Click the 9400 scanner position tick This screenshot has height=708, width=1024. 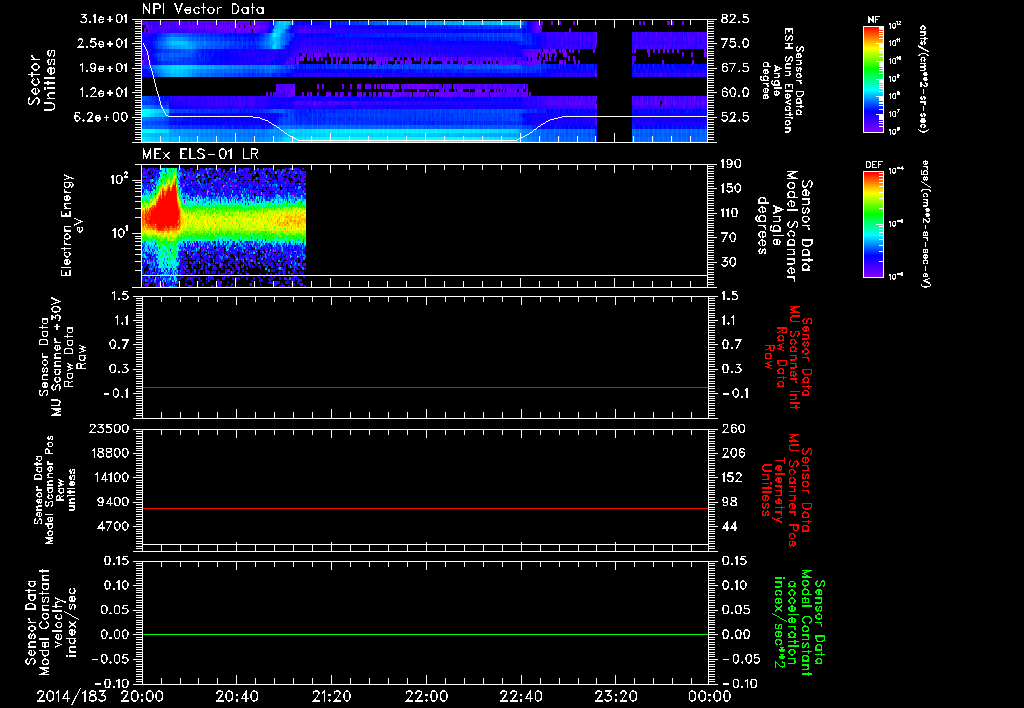pos(114,502)
